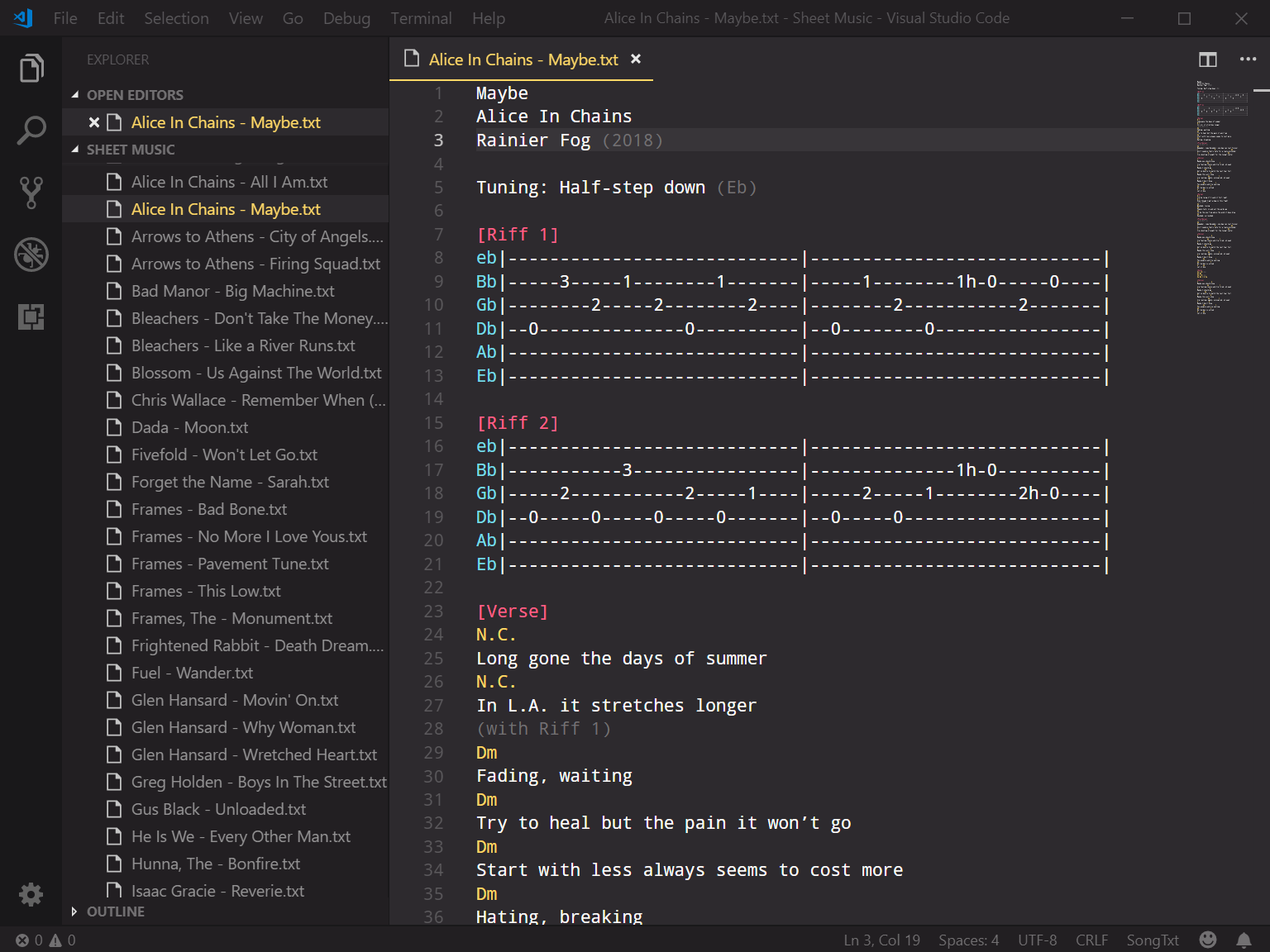1270x952 pixels.
Task: Click UTF-8 encoding selector
Action: pyautogui.click(x=1037, y=940)
